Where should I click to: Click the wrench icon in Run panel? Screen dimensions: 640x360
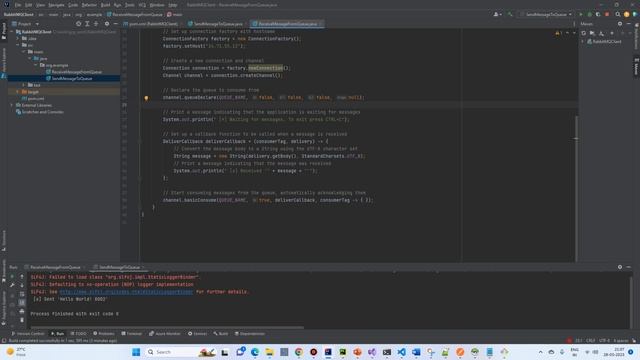(12, 285)
